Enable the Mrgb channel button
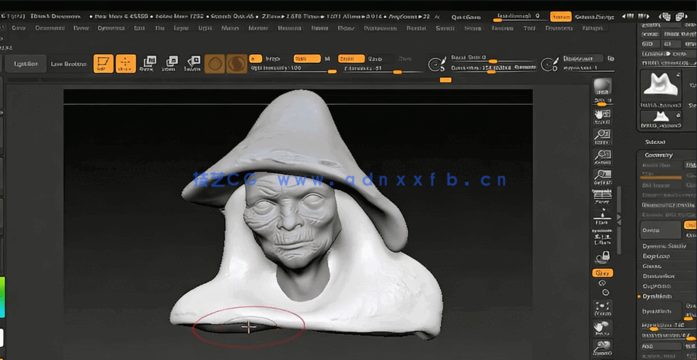 [x=273, y=59]
